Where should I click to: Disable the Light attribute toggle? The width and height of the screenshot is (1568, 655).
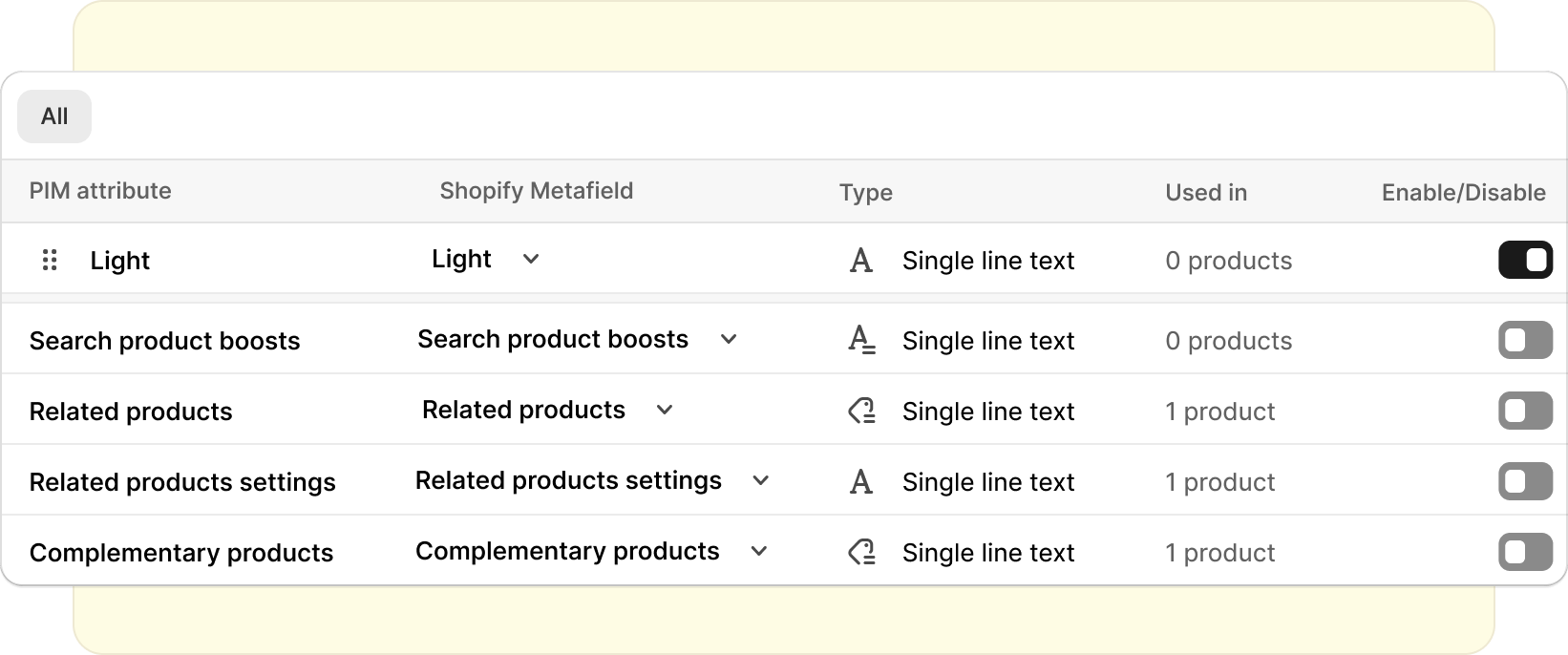[x=1525, y=260]
